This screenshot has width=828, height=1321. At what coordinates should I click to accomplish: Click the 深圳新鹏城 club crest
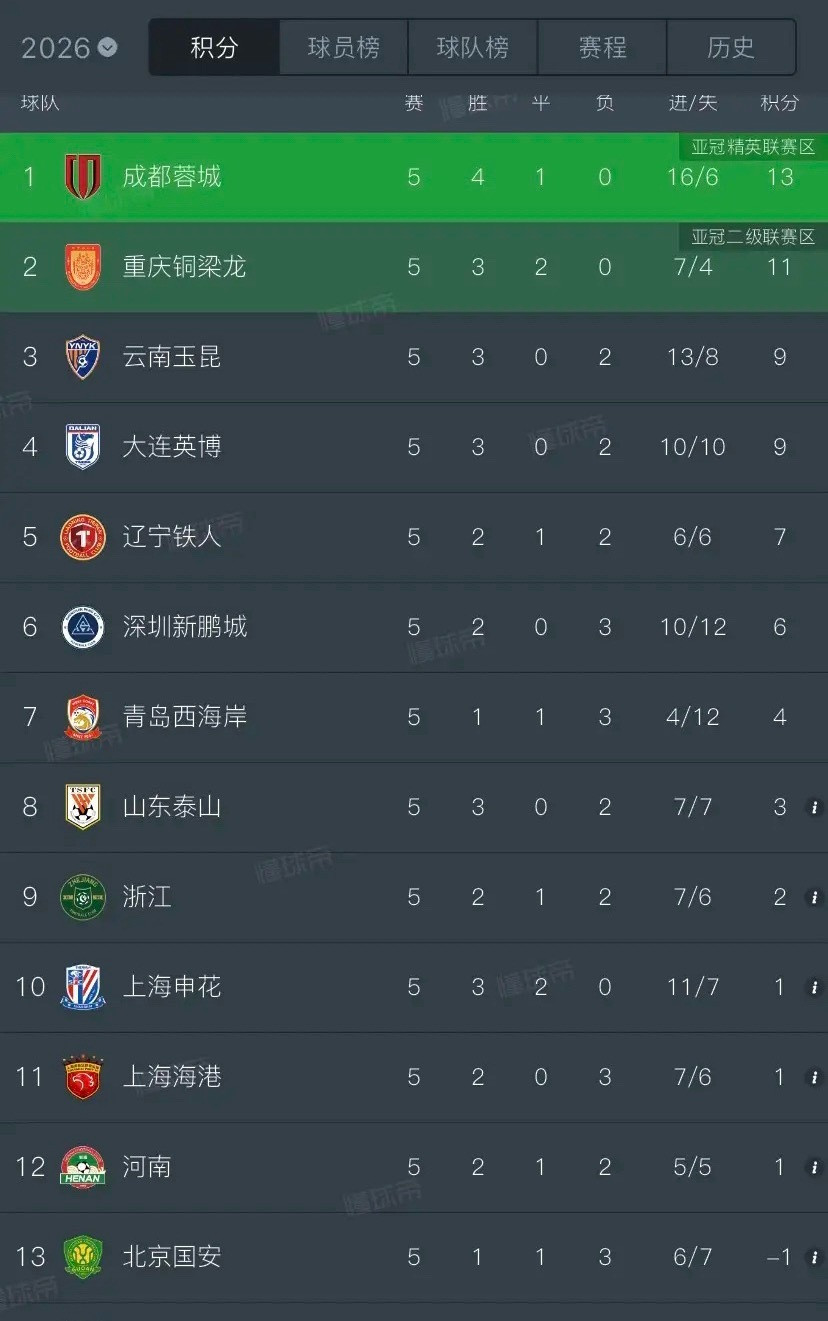point(83,627)
